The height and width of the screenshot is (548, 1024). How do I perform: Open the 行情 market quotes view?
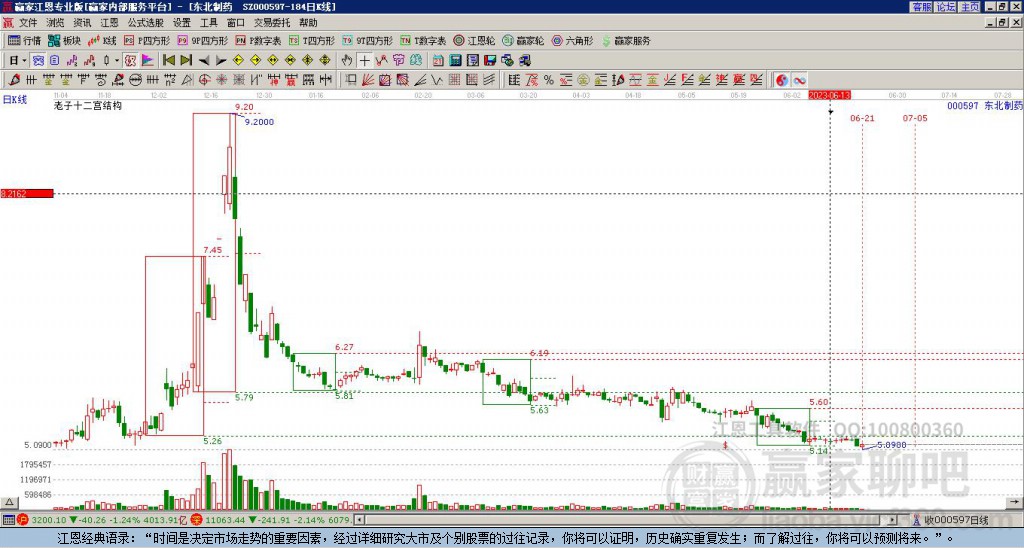coord(24,41)
